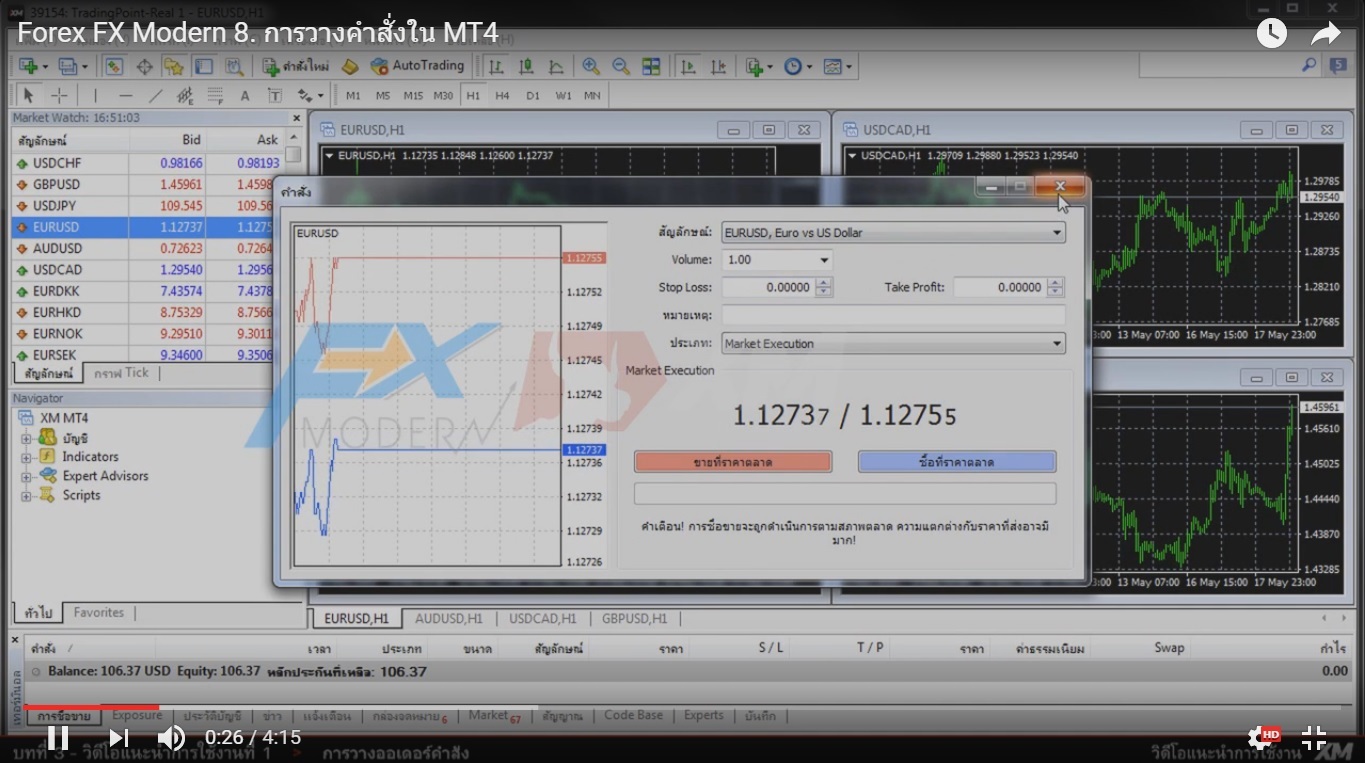Select the equidistant channel tool

(186, 96)
